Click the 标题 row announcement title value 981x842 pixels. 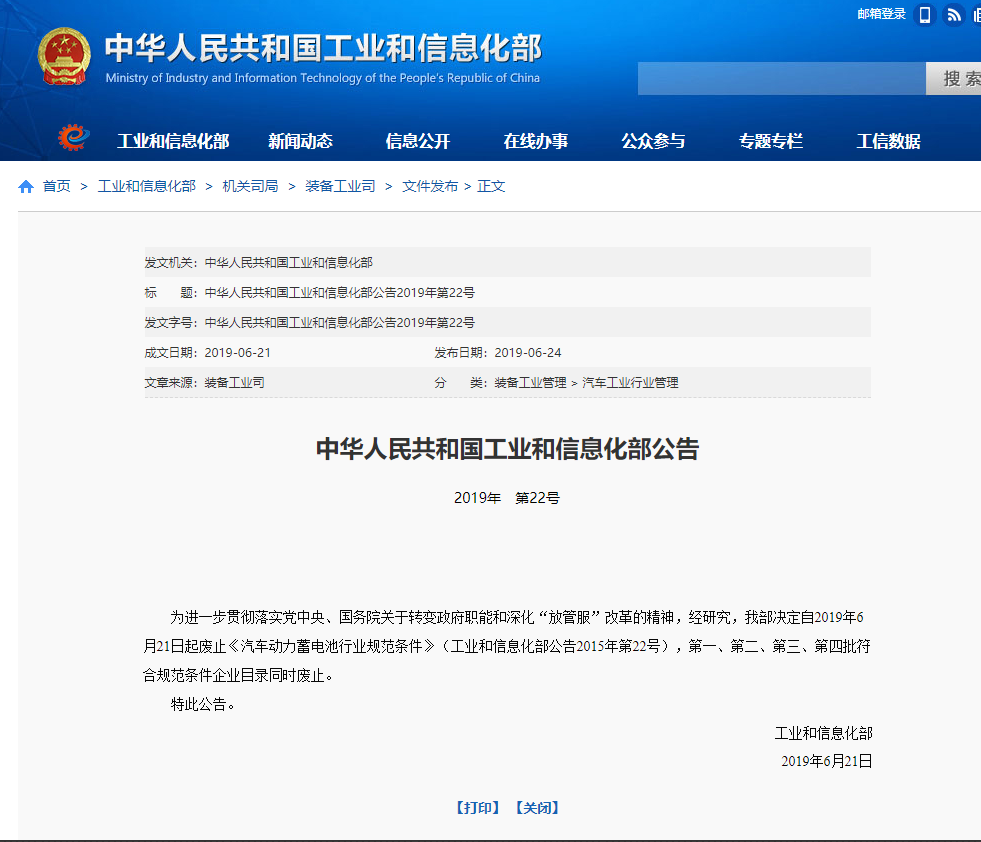tap(340, 293)
